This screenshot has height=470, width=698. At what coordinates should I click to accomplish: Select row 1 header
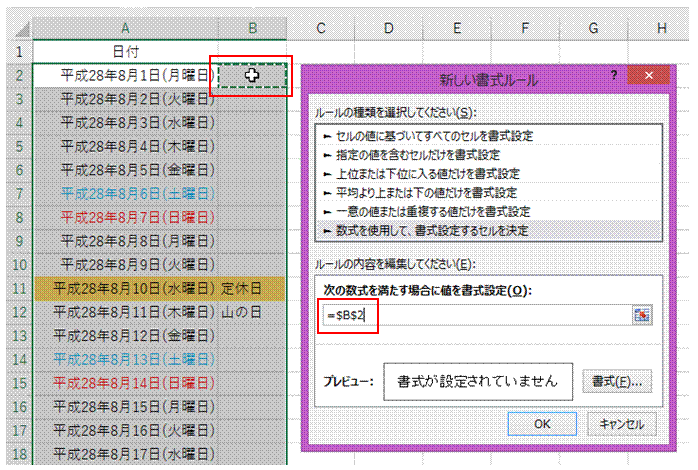19,52
